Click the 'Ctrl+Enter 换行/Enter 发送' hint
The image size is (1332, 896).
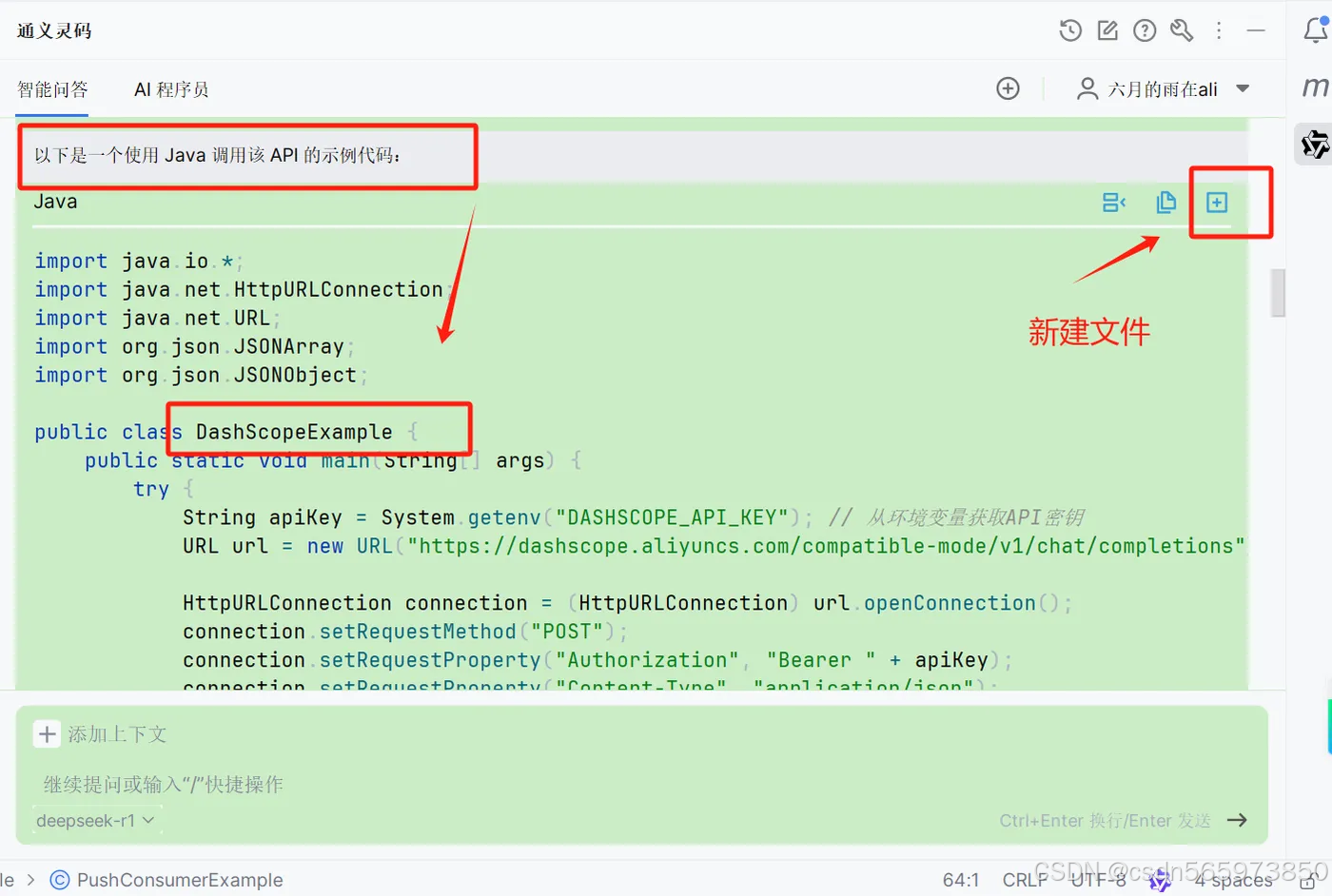pyautogui.click(x=1105, y=820)
